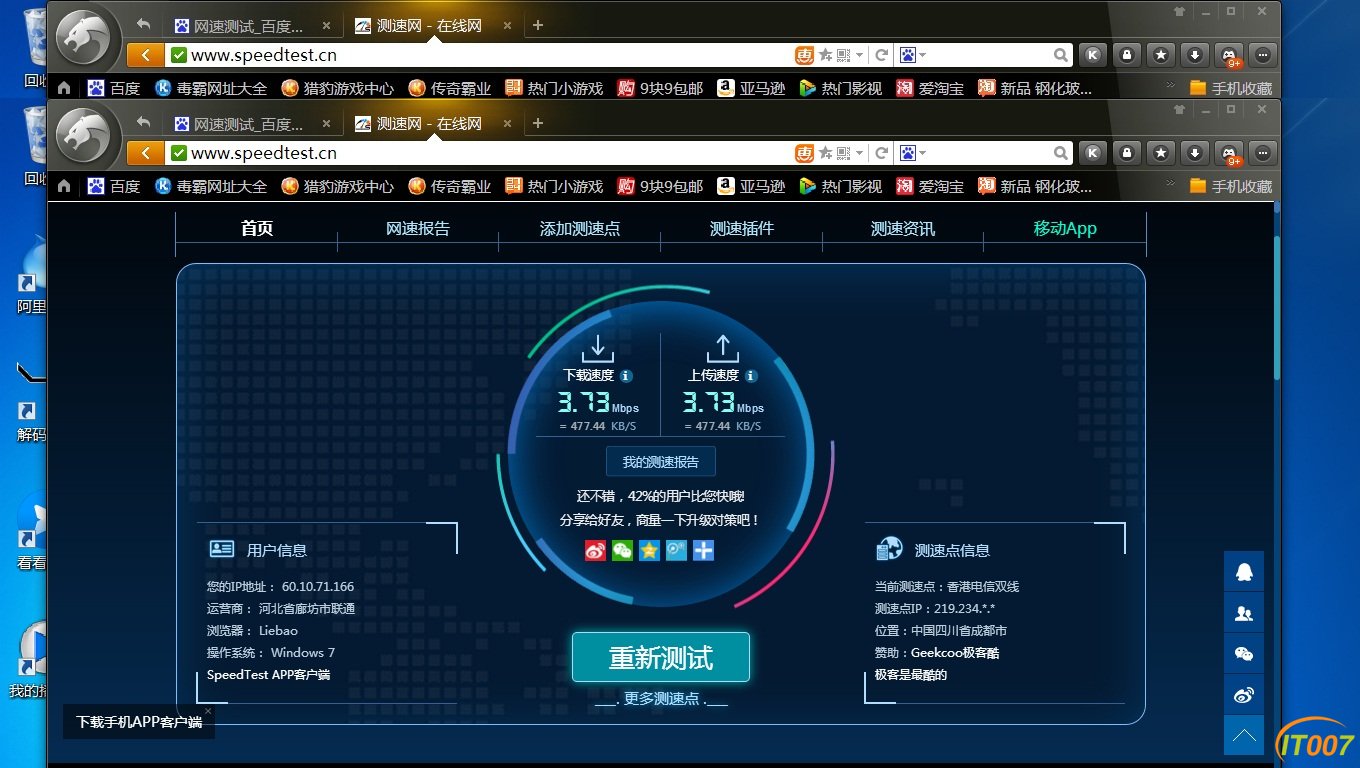This screenshot has height=768, width=1360.
Task: Share result via yellow star Qzone icon
Action: click(649, 550)
